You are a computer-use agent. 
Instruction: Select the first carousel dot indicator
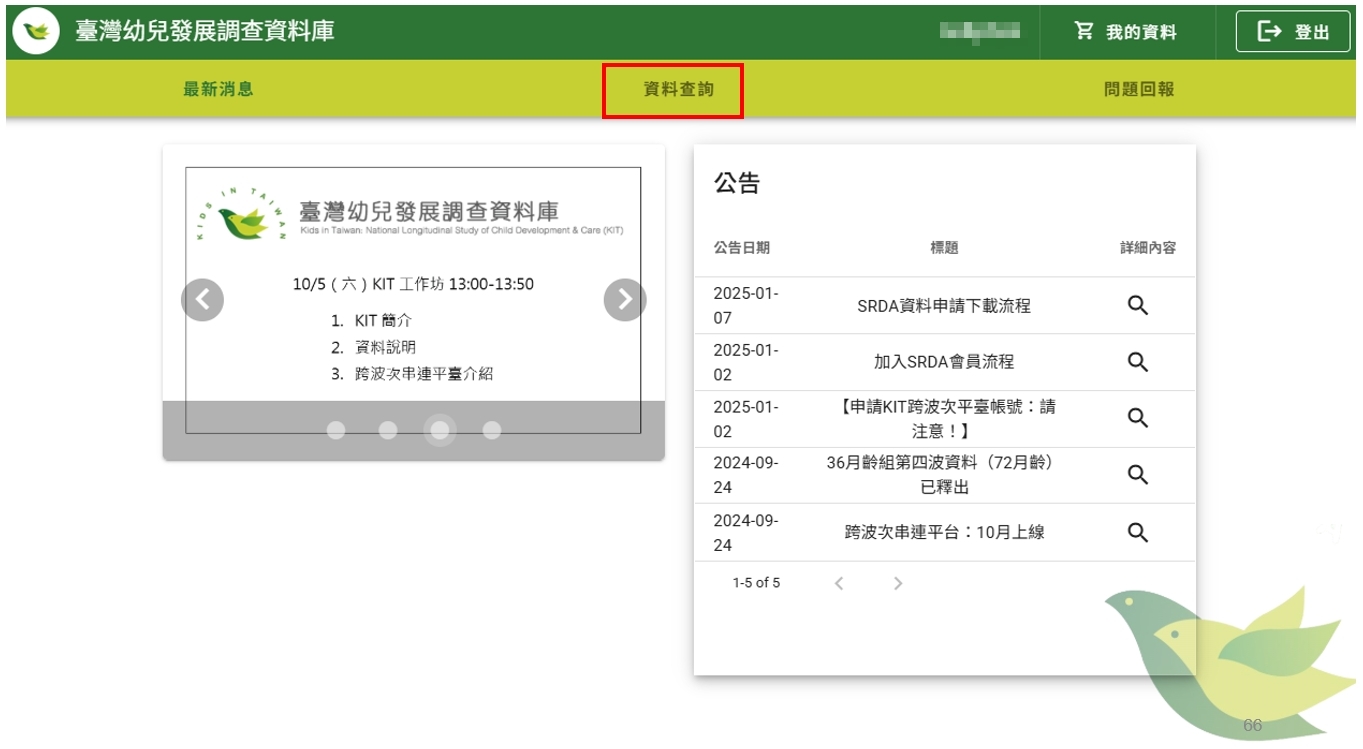[x=336, y=430]
